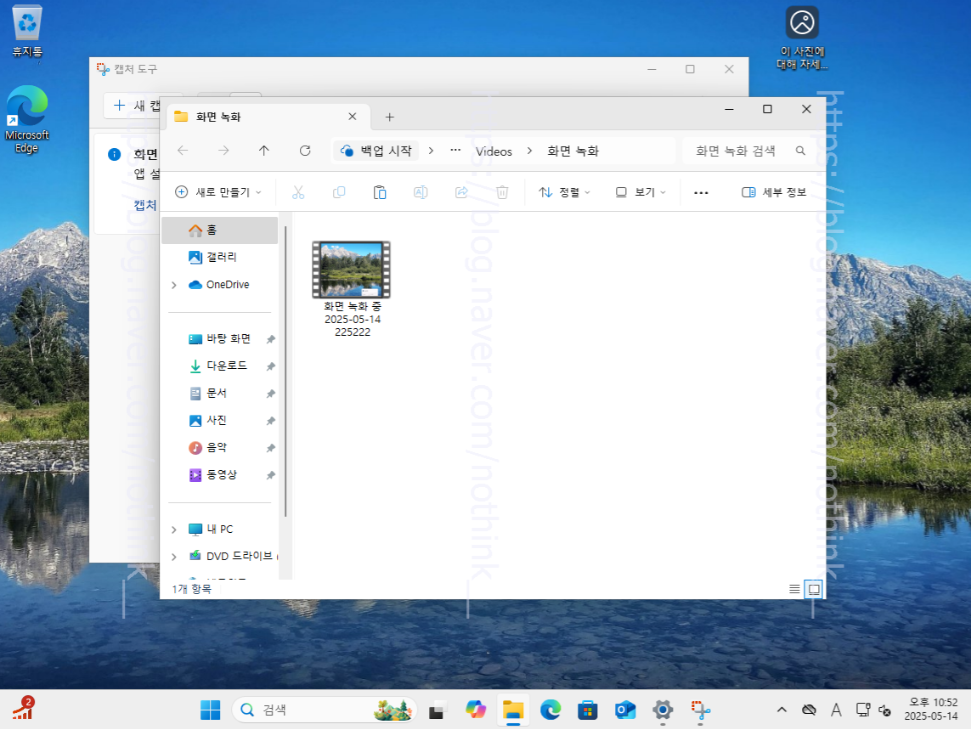Open 다운로드 quick access folder
The height and width of the screenshot is (729, 971).
pos(220,366)
